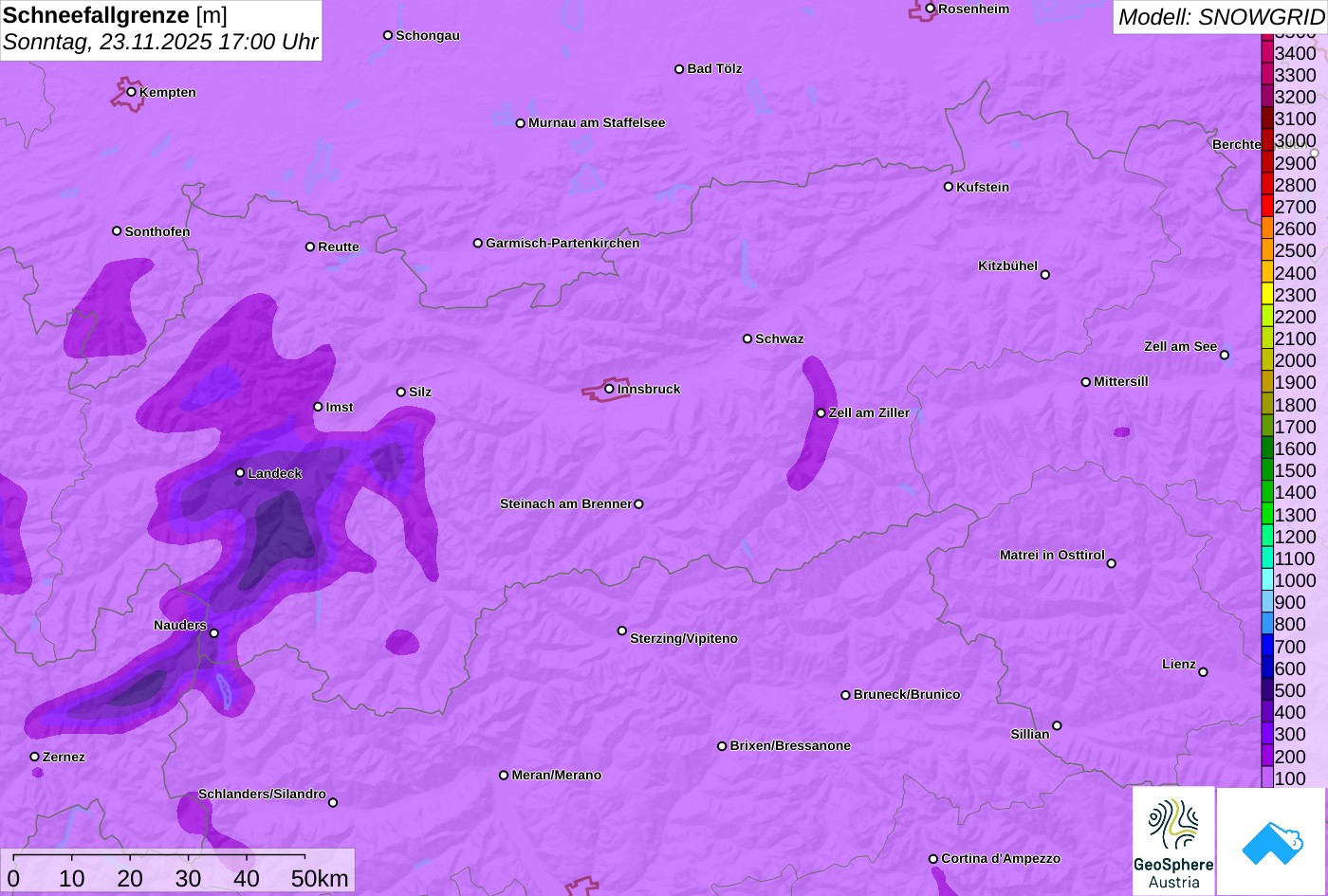
Task: Click the Garmisch-Partenkirchen label
Action: [563, 243]
